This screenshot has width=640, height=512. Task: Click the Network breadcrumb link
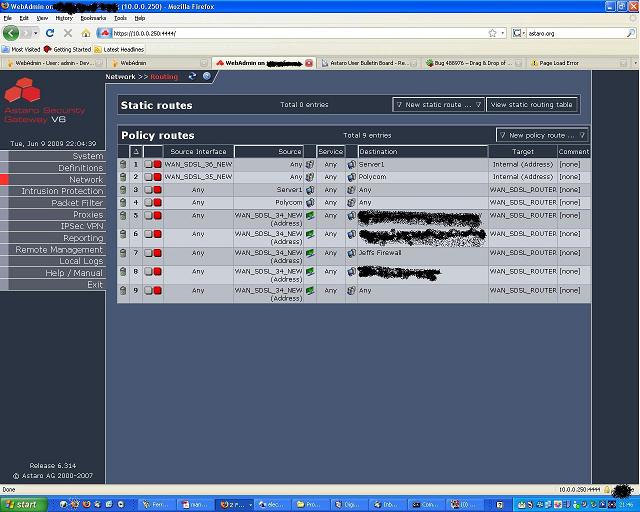pyautogui.click(x=120, y=77)
